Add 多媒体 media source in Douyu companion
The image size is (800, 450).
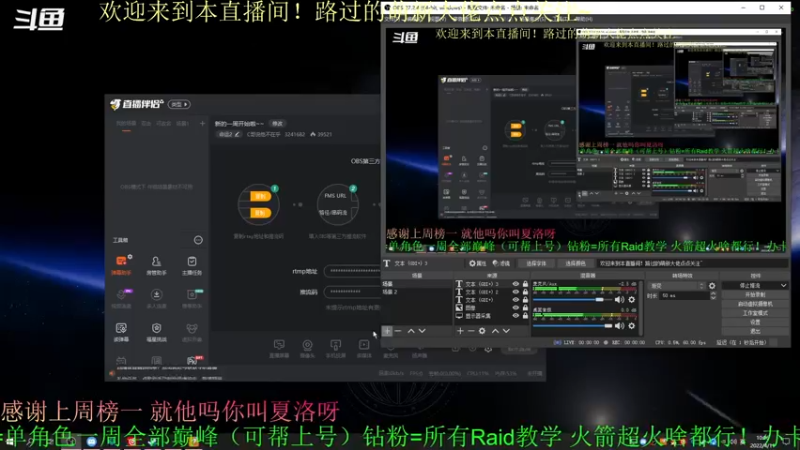pos(364,349)
